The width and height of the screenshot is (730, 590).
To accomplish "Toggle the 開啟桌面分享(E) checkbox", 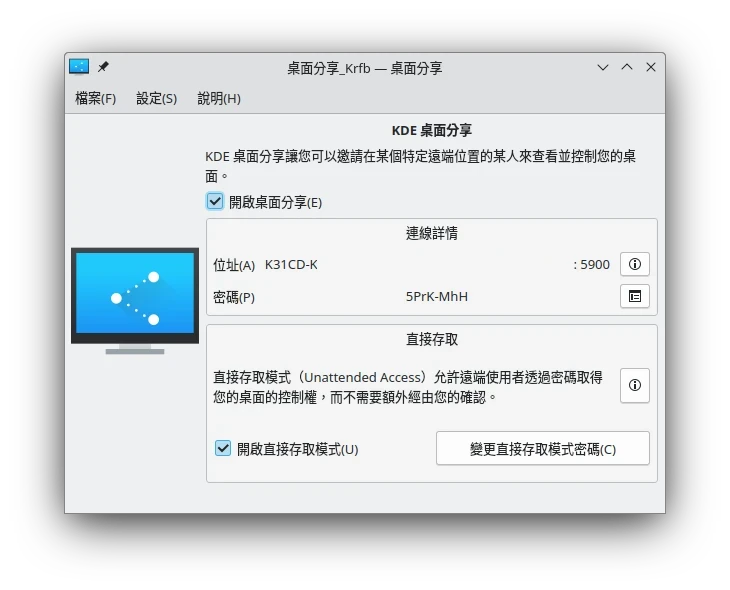I will coord(215,202).
